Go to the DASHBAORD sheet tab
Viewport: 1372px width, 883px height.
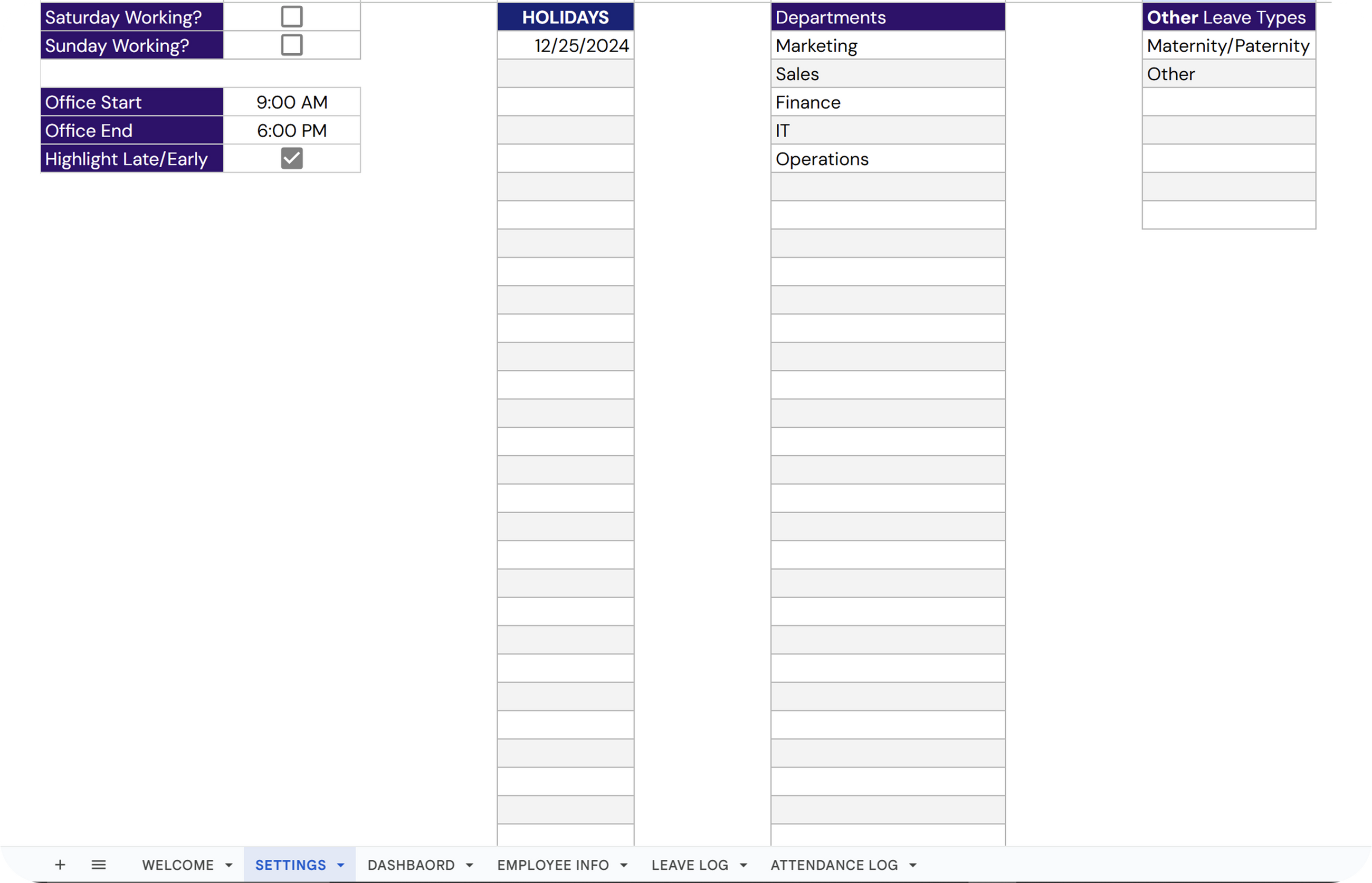click(411, 865)
